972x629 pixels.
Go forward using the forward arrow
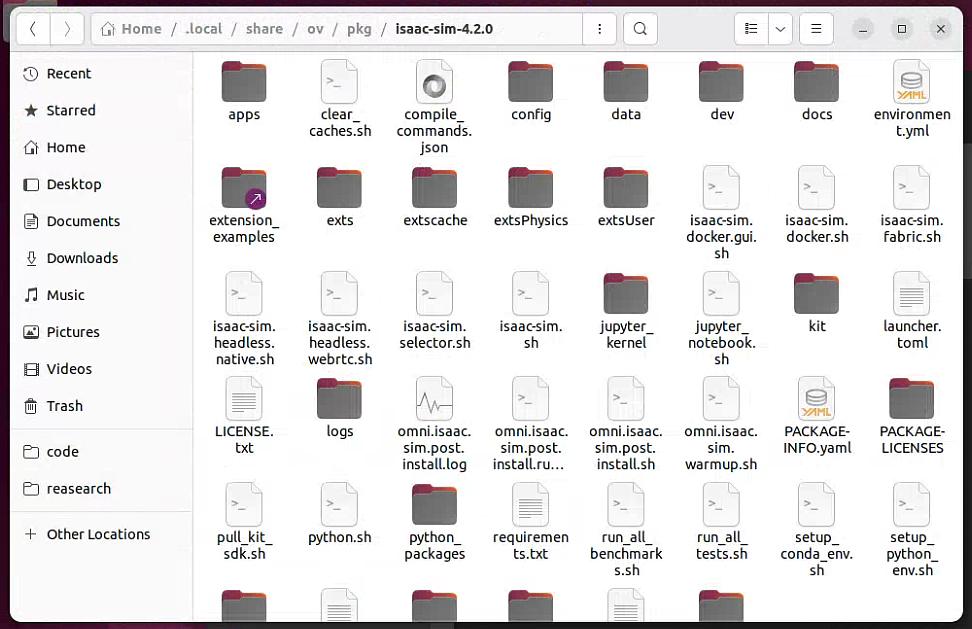tap(67, 29)
